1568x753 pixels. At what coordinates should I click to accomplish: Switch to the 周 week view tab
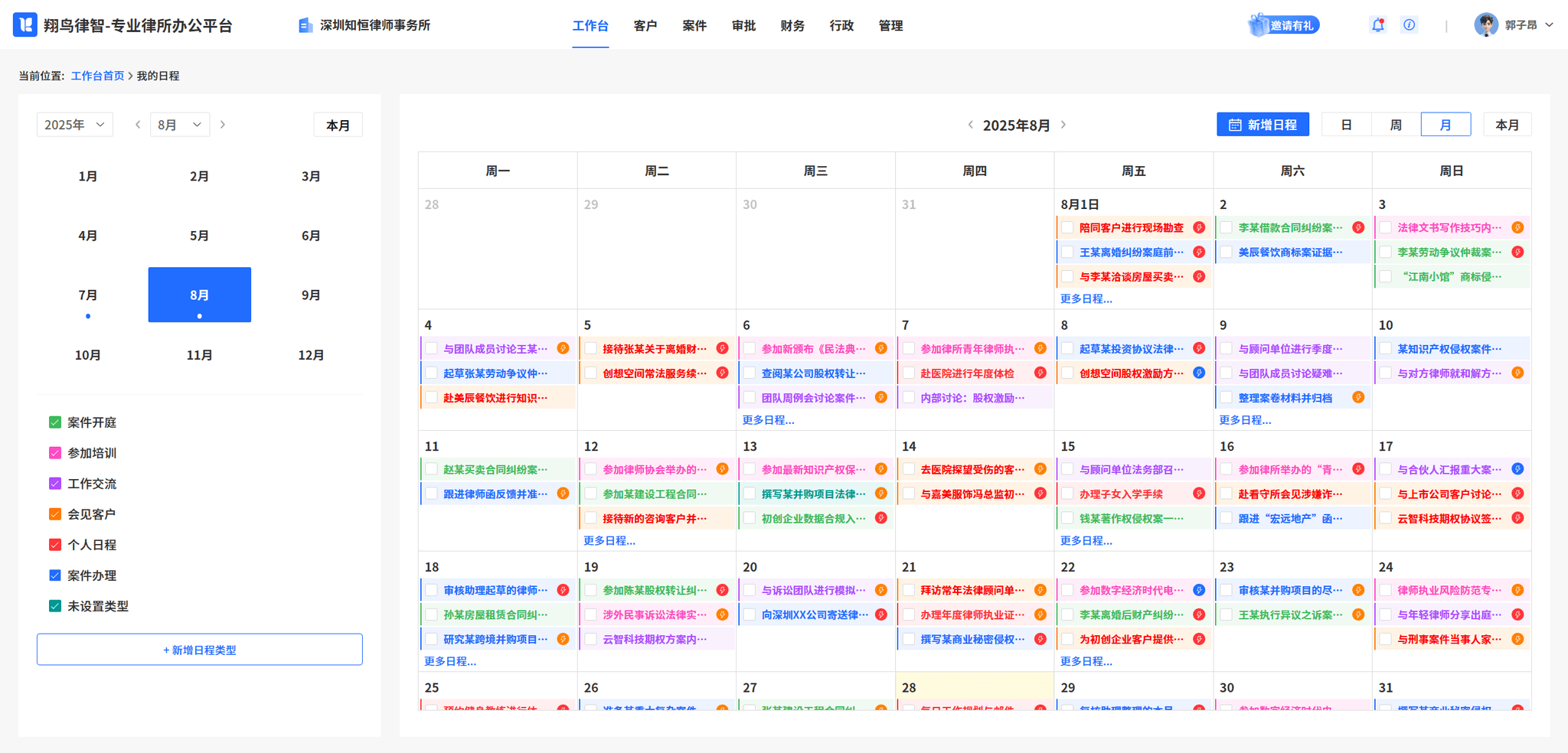pos(1396,125)
